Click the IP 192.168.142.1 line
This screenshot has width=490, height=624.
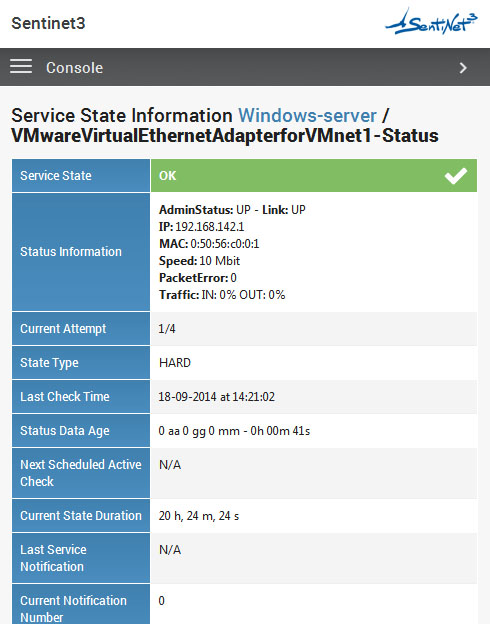[201, 226]
